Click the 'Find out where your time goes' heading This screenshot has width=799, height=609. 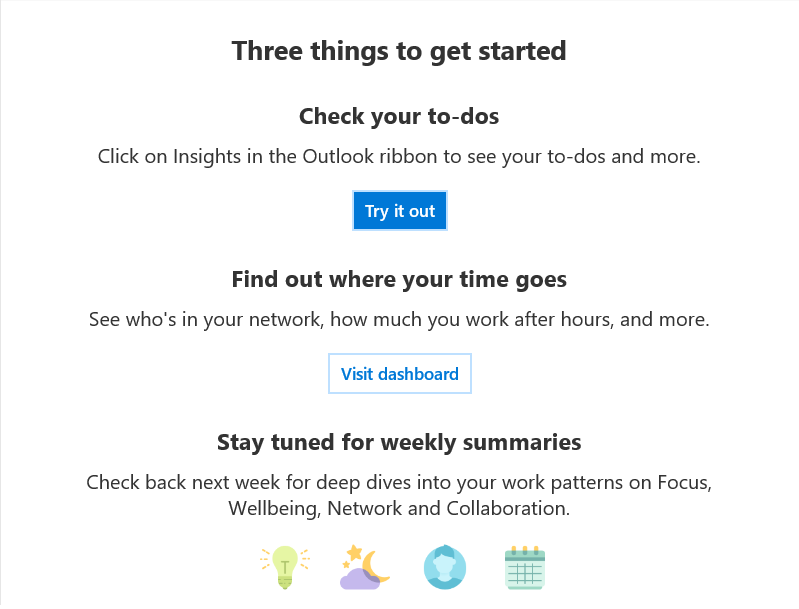pos(399,280)
